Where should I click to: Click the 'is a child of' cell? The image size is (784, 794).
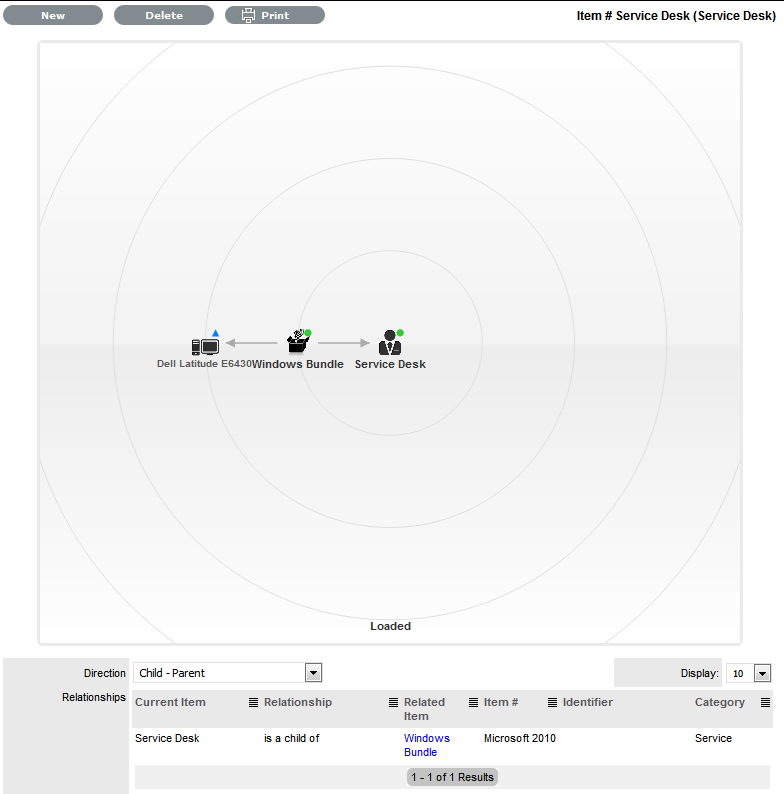(292, 738)
